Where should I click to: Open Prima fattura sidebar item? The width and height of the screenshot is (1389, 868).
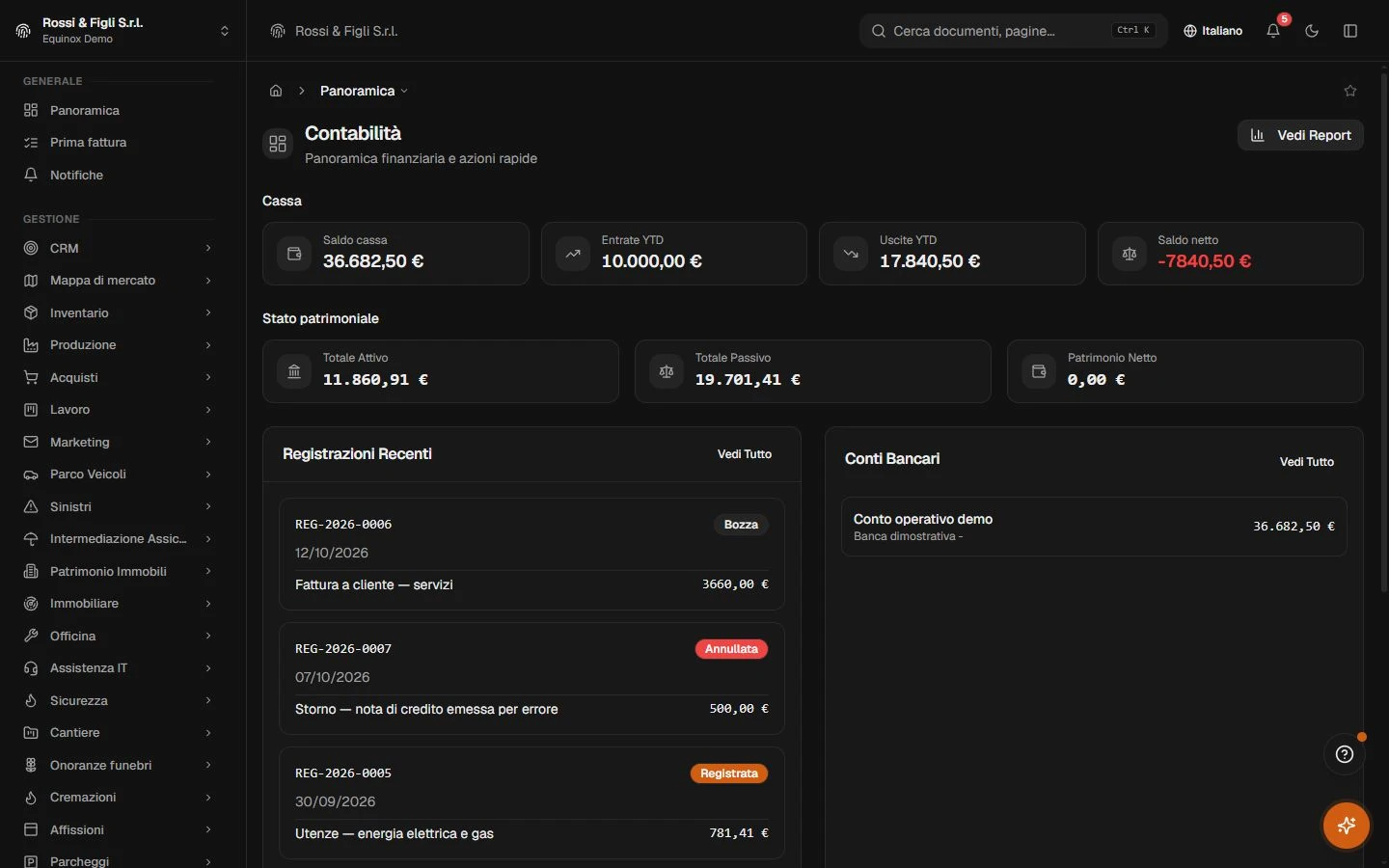[118, 142]
